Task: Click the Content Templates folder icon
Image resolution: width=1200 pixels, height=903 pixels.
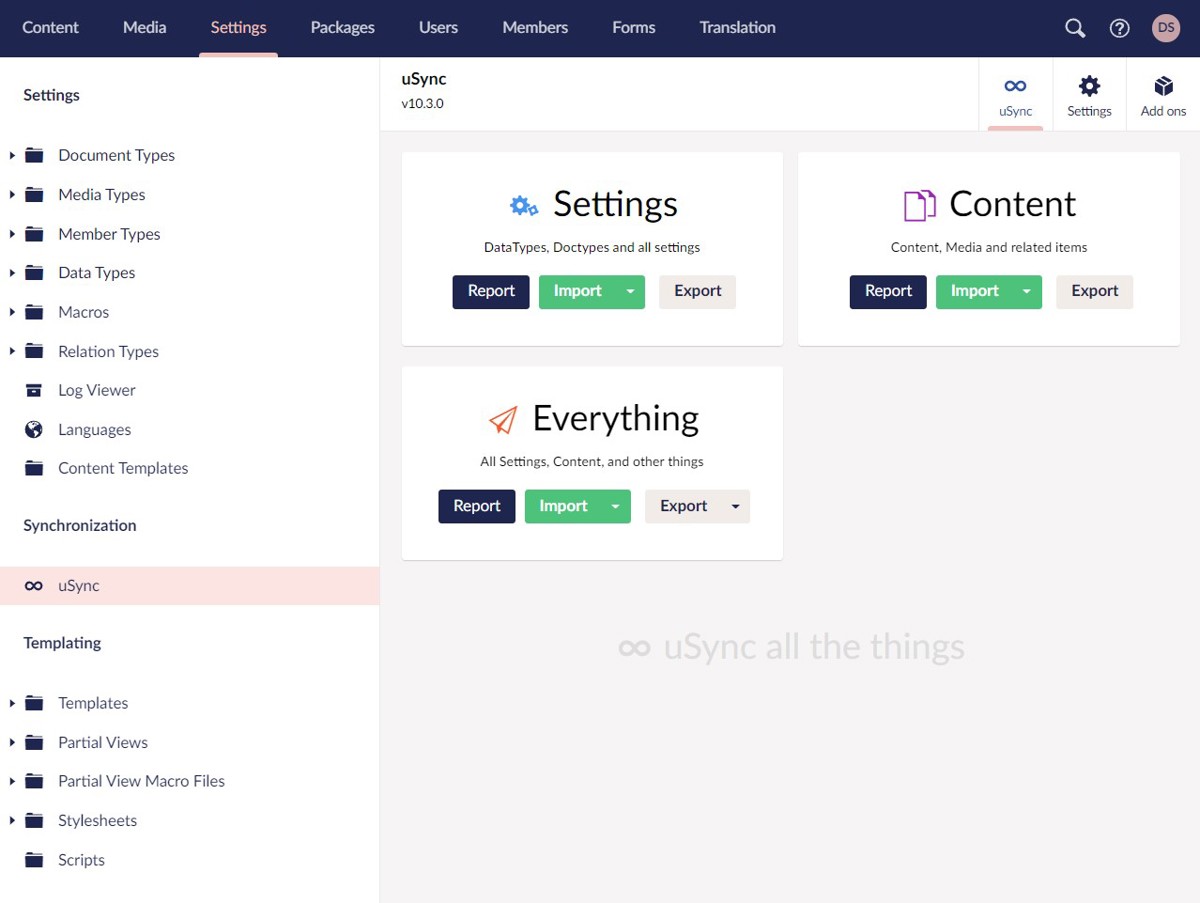Action: [x=34, y=468]
